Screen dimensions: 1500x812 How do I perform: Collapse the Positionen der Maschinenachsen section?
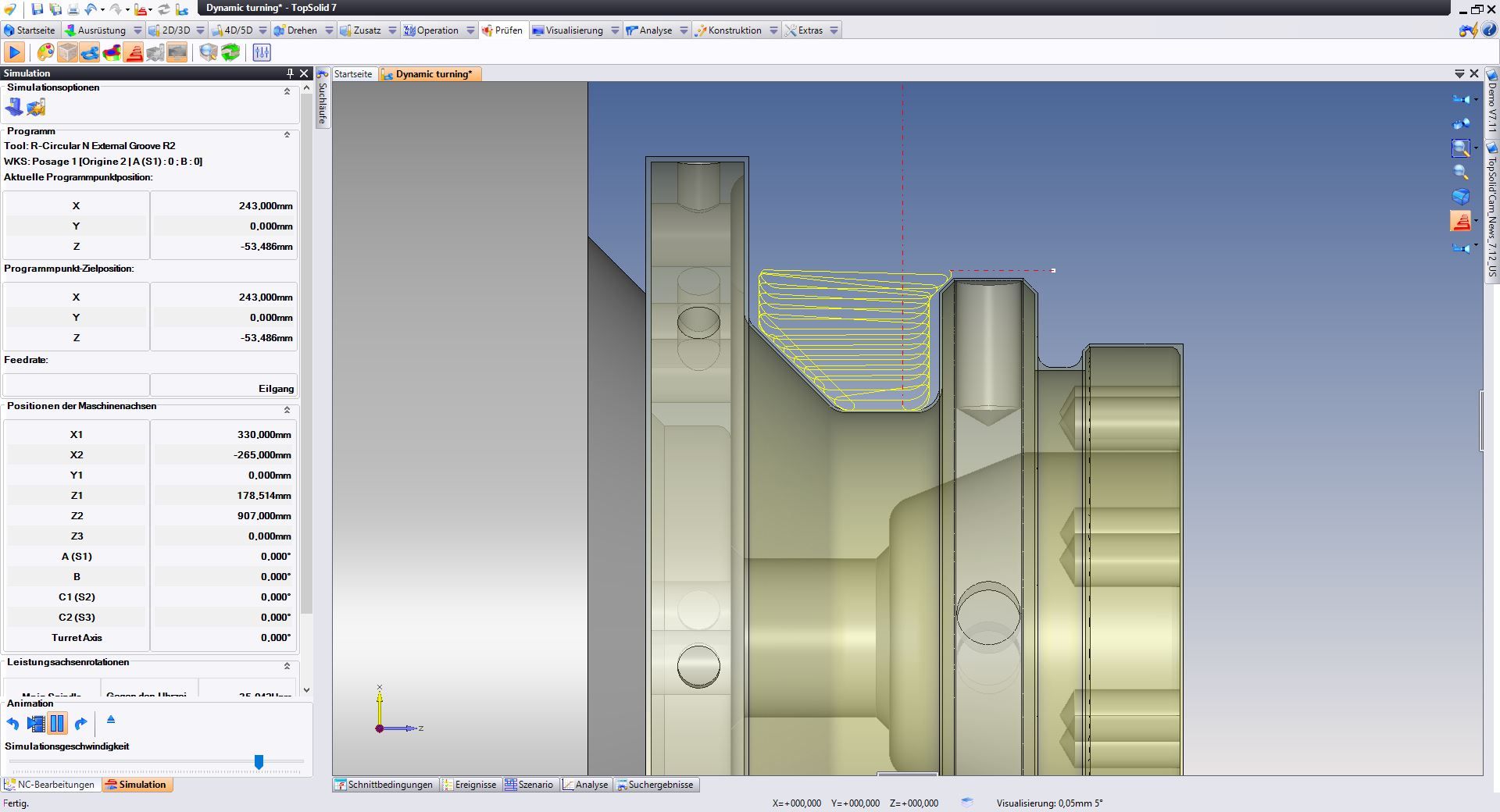287,410
